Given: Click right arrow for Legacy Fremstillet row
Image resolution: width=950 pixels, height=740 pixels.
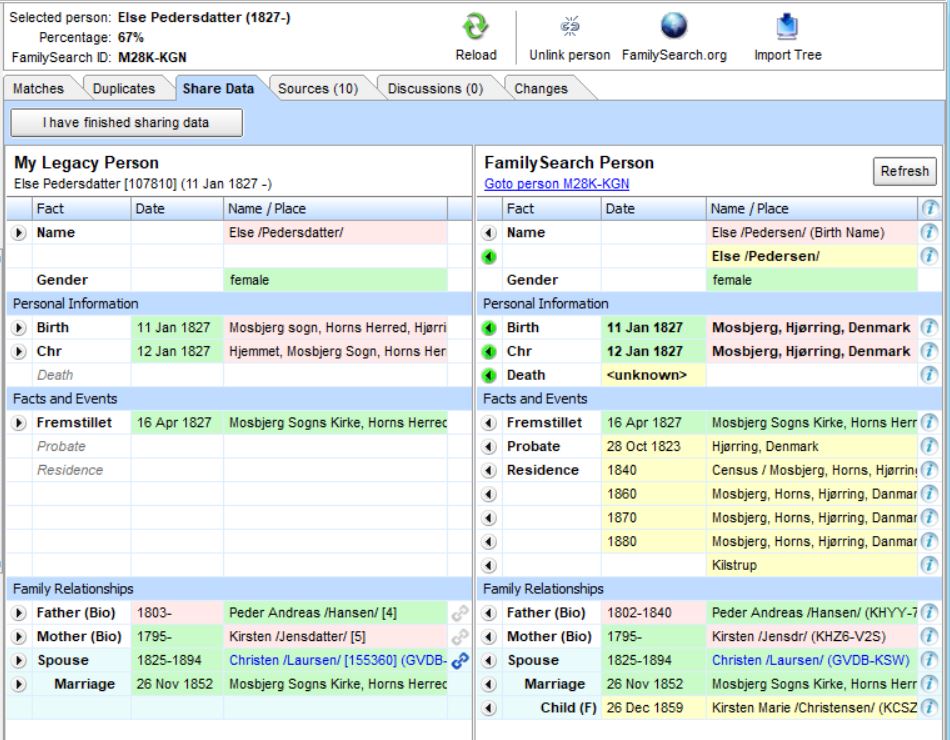Looking at the screenshot, I should click(x=19, y=423).
